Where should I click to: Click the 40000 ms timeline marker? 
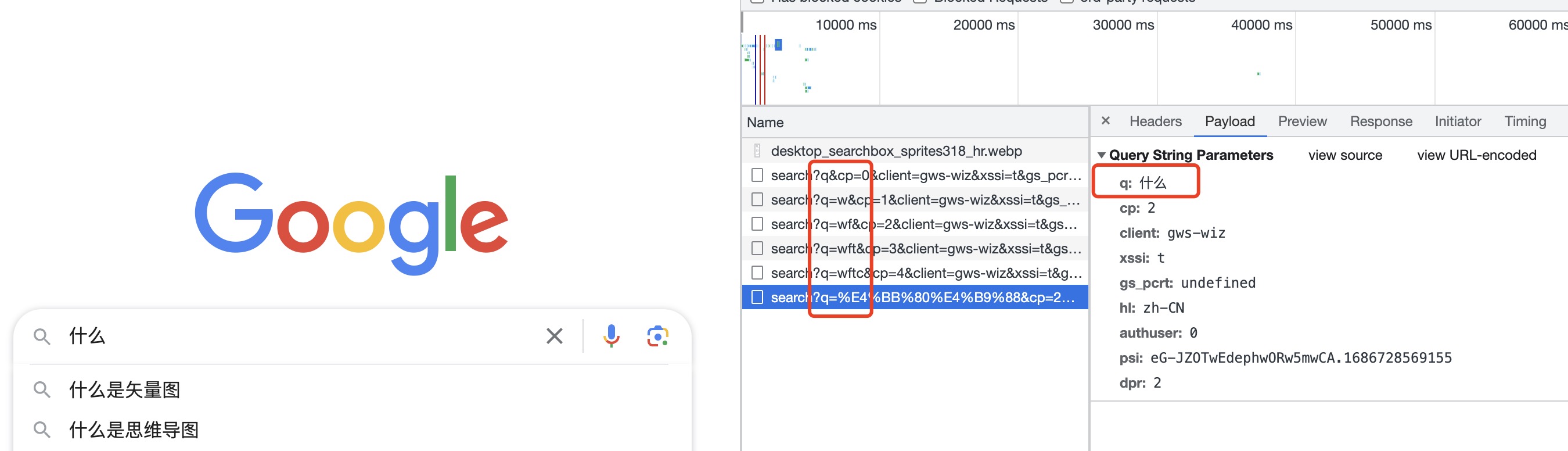click(1261, 25)
